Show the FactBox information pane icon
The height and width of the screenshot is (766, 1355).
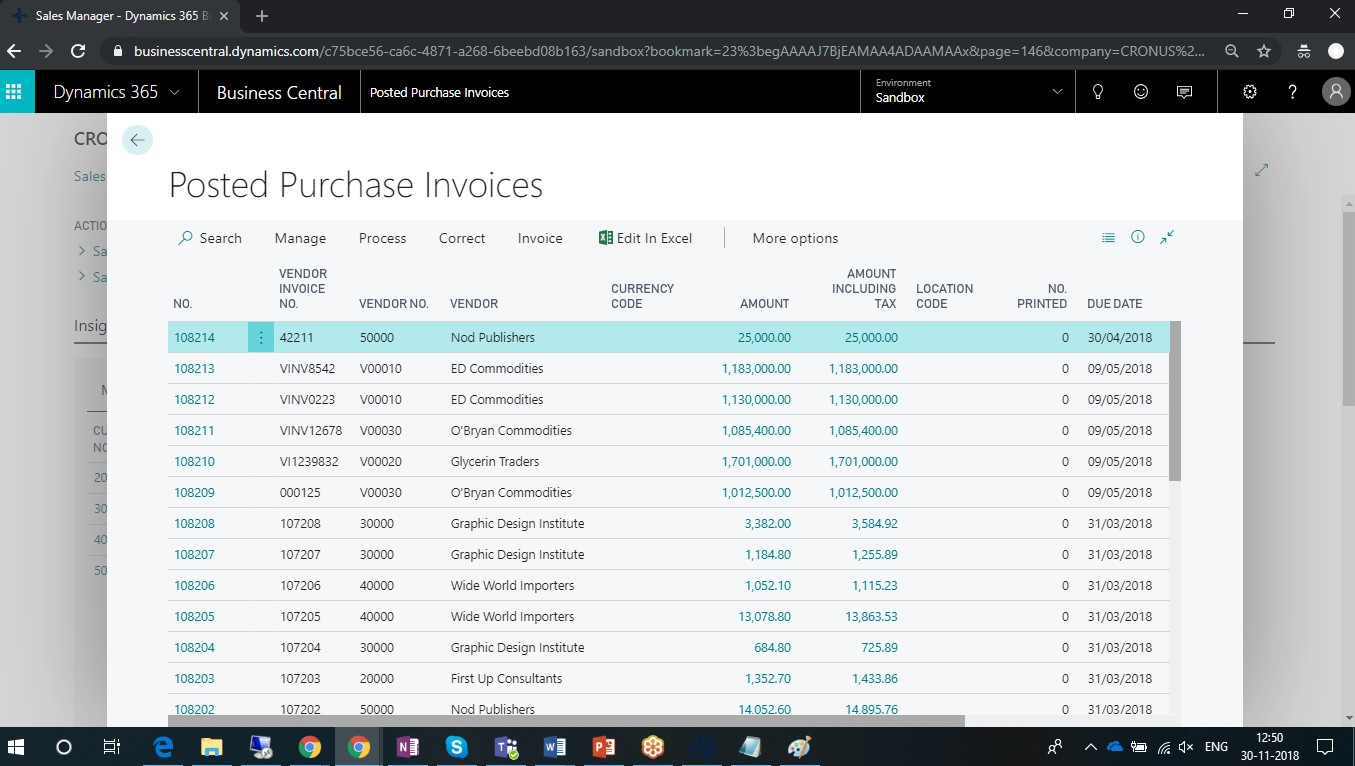click(x=1137, y=238)
